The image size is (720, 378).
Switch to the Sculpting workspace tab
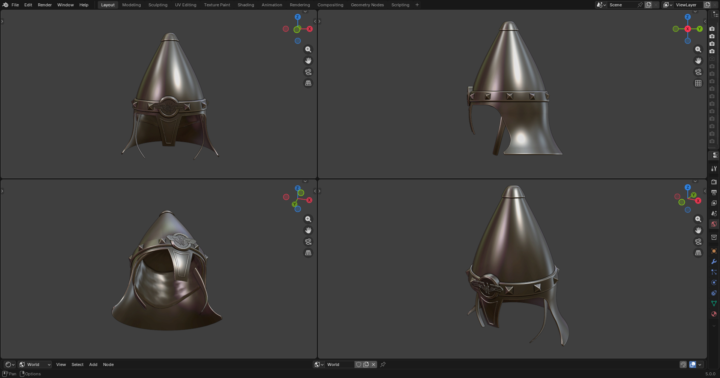(x=158, y=5)
